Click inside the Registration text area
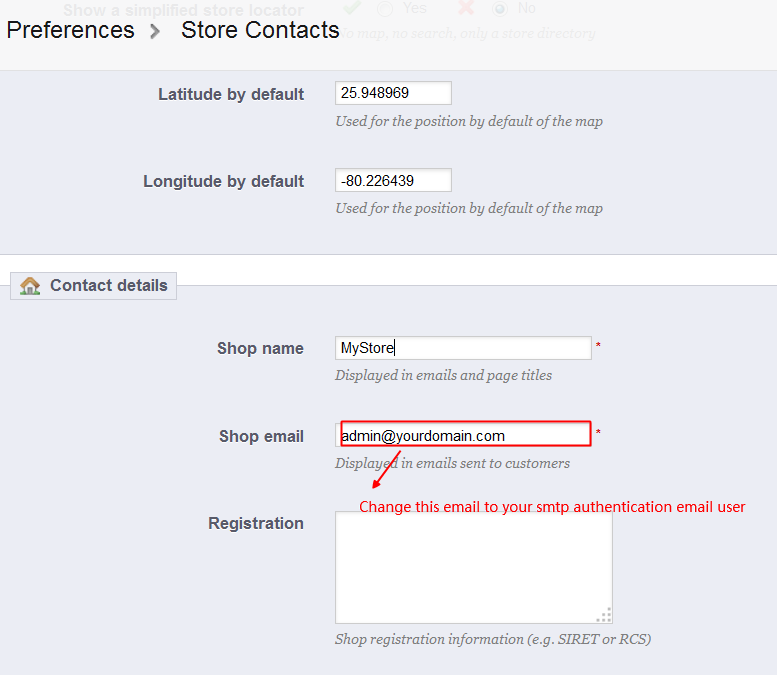Screen dimensions: 777x675 tap(473, 566)
